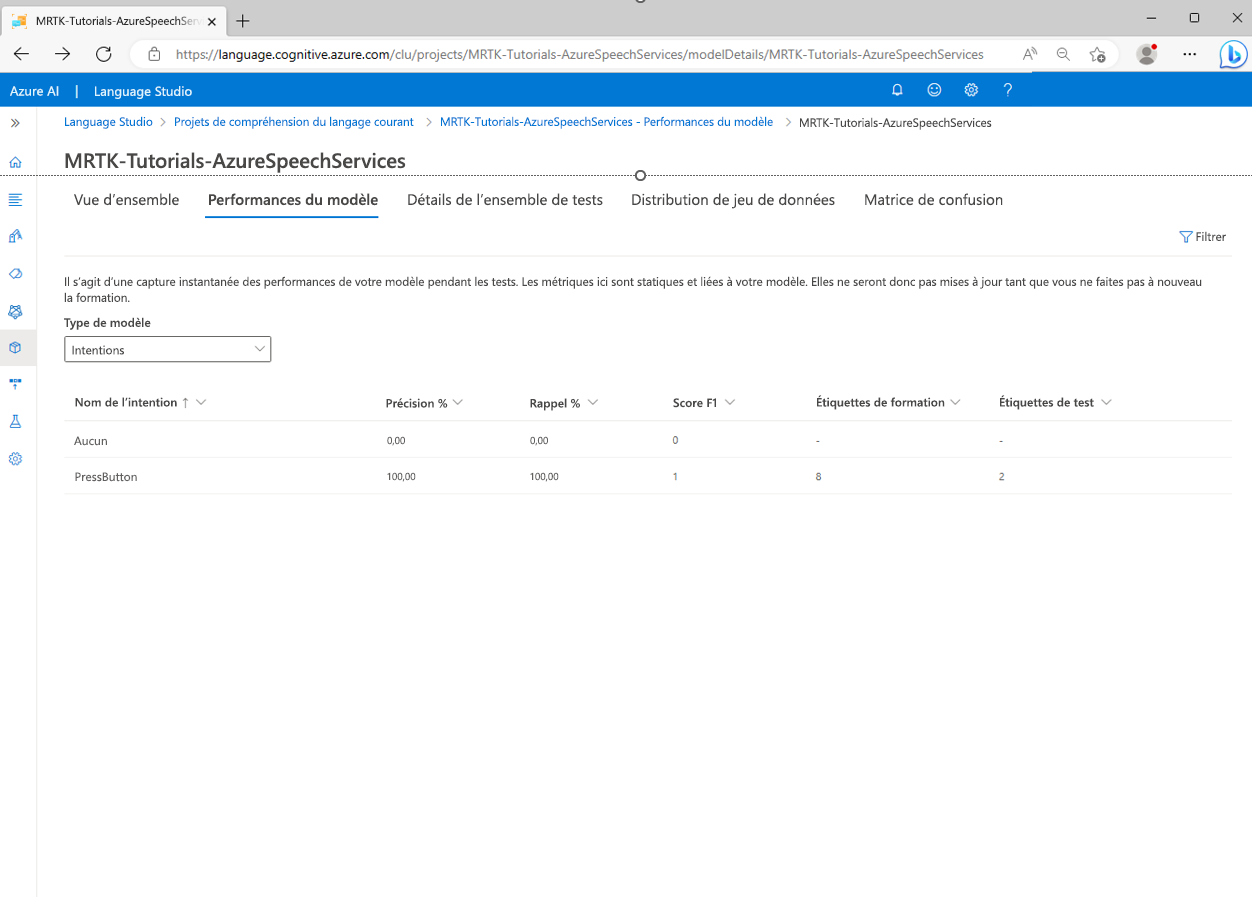Click the flask testing icon in sidebar
The height and width of the screenshot is (897, 1252).
(15, 422)
